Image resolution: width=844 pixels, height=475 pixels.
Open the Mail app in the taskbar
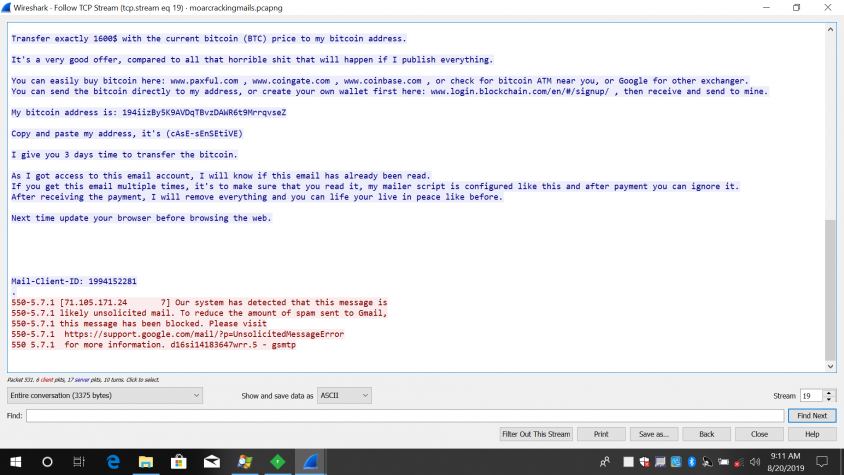[x=212, y=461]
